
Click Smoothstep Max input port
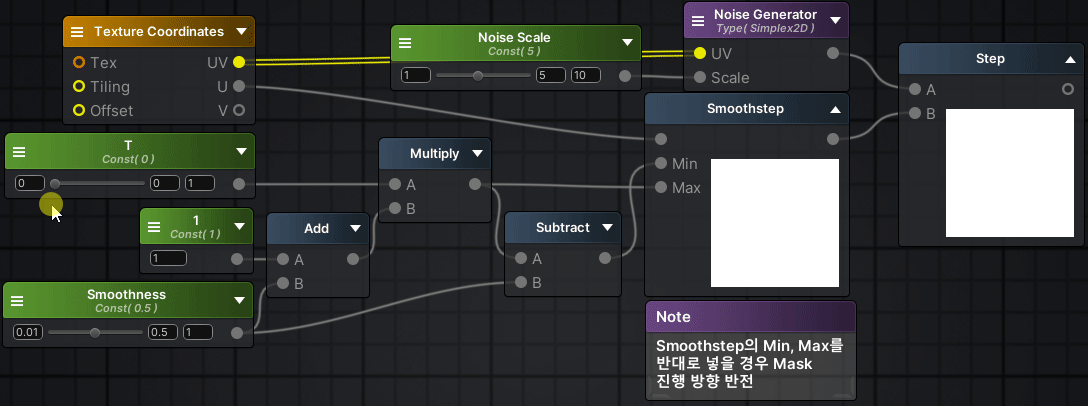click(x=661, y=187)
